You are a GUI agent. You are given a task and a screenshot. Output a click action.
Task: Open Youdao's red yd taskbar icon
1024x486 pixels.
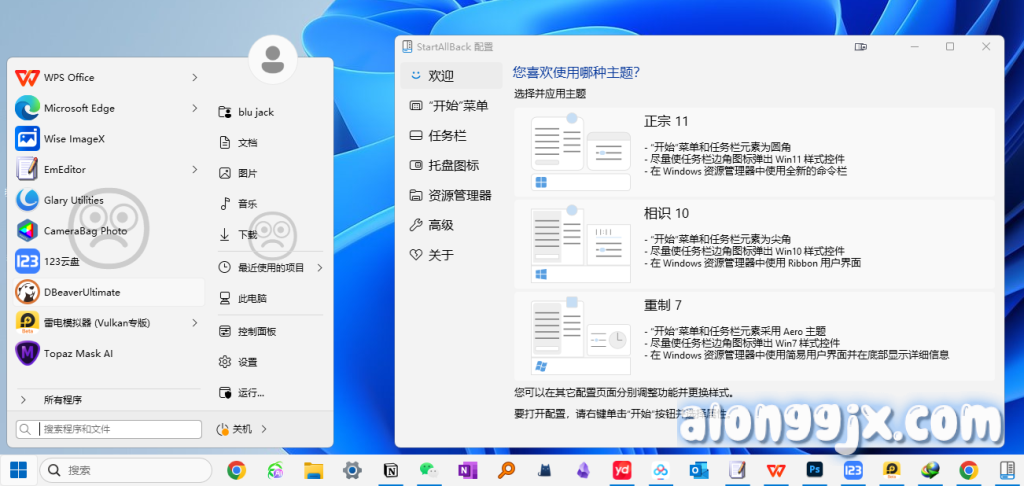tap(621, 470)
